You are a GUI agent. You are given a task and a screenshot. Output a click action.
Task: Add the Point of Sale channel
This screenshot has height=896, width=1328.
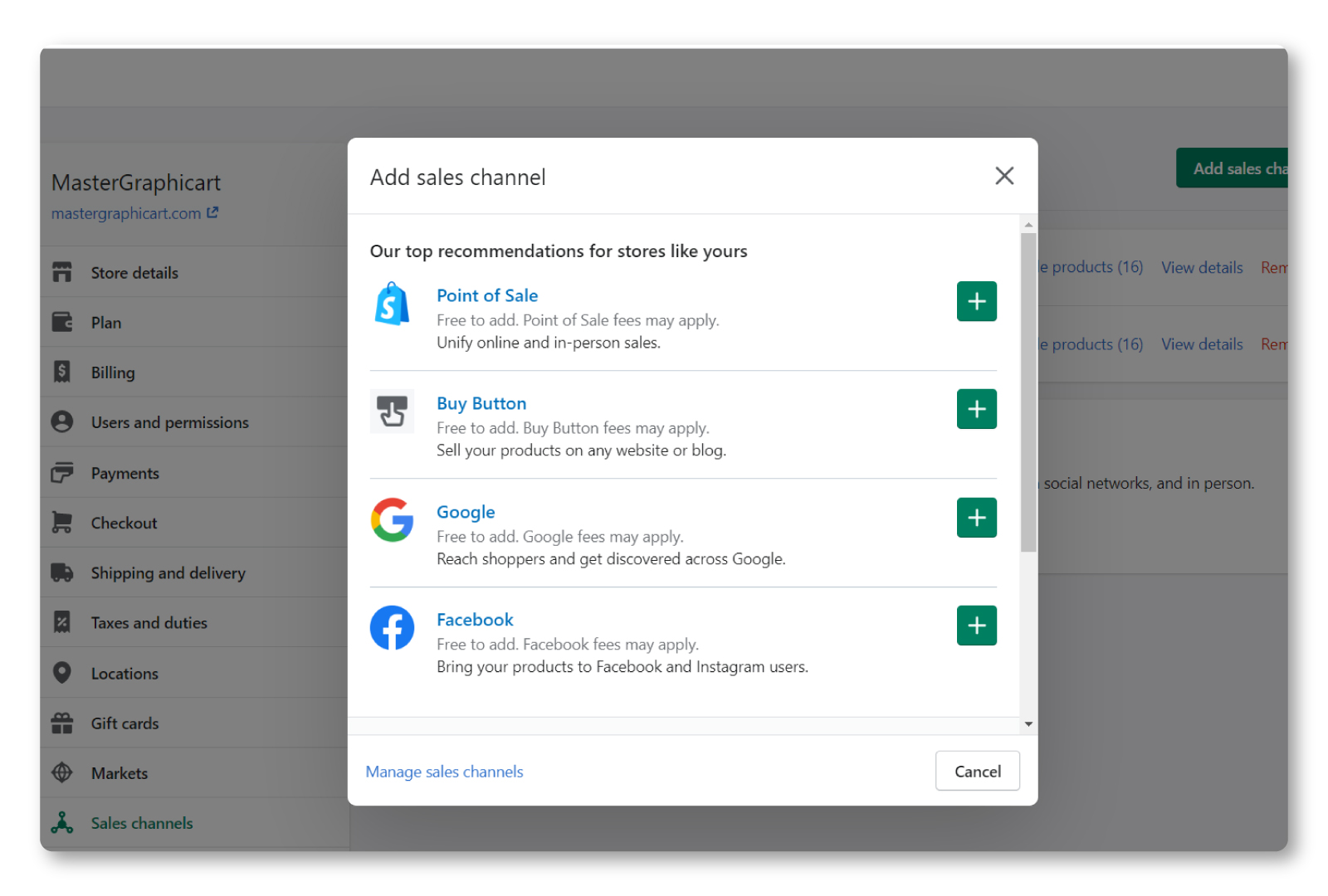pyautogui.click(x=976, y=301)
